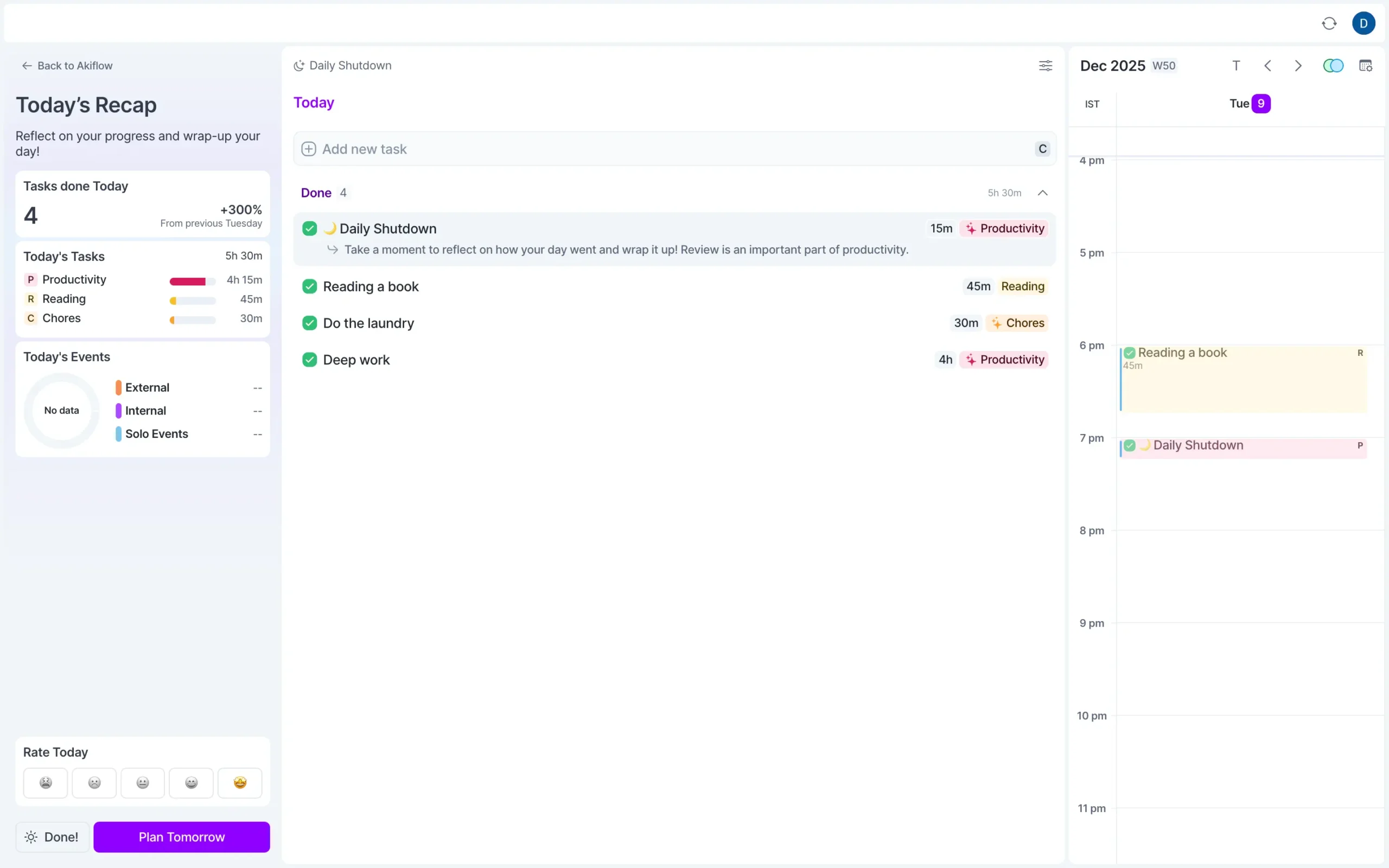
Task: Jump to today with T icon
Action: 1237,66
